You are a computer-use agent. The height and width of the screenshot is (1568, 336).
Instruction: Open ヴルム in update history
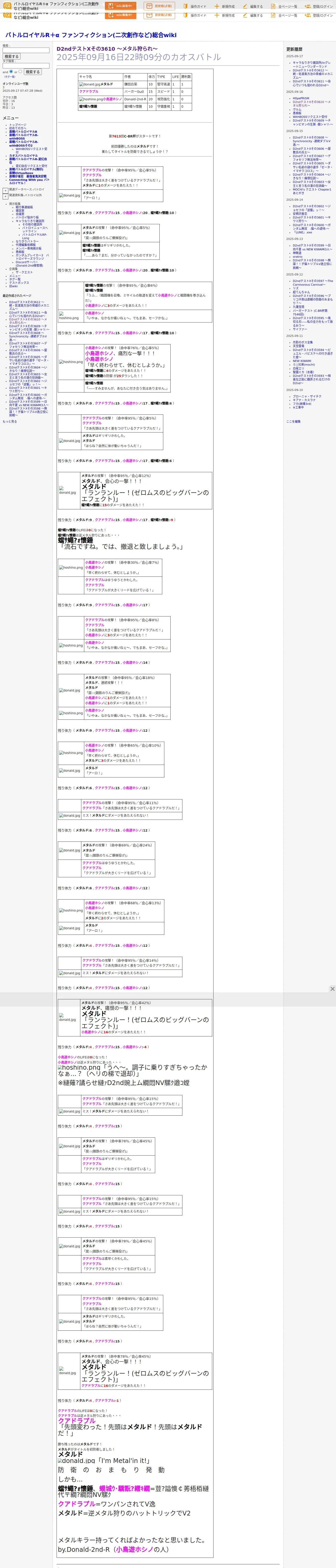coord(297,109)
